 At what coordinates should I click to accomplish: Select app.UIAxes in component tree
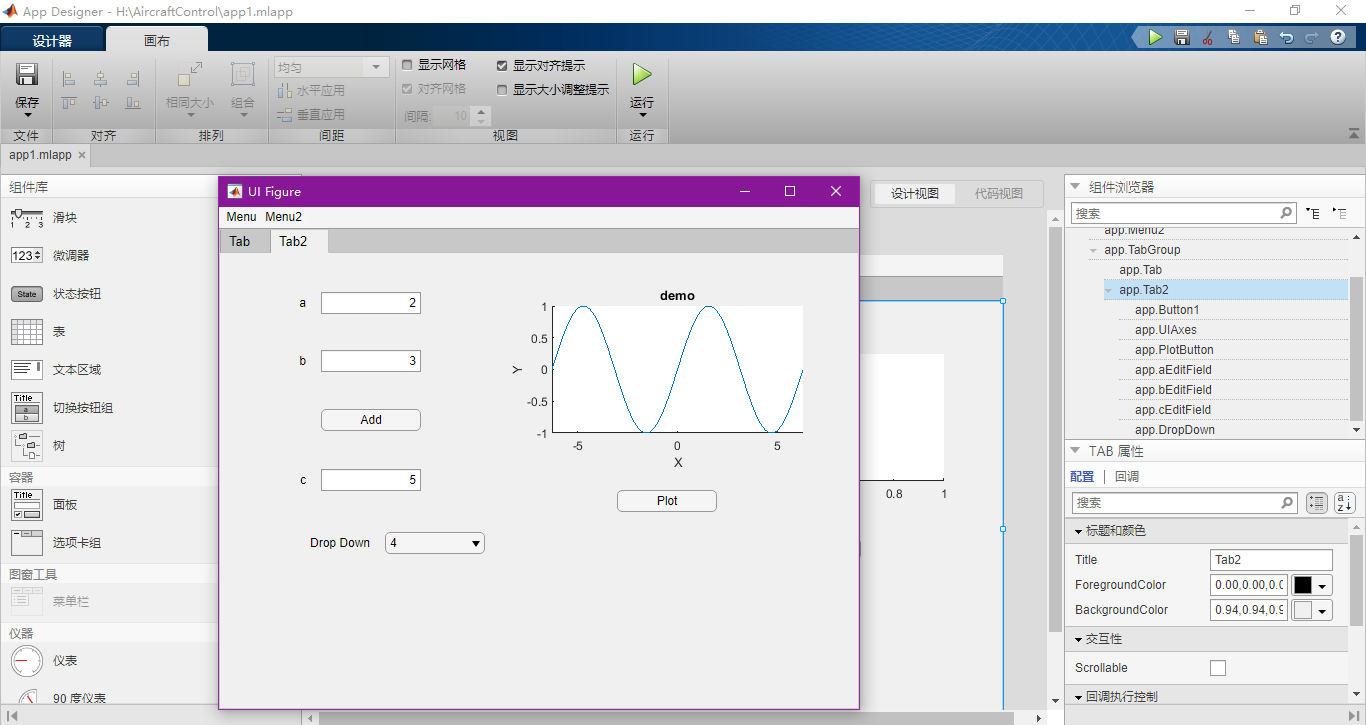(x=1166, y=330)
